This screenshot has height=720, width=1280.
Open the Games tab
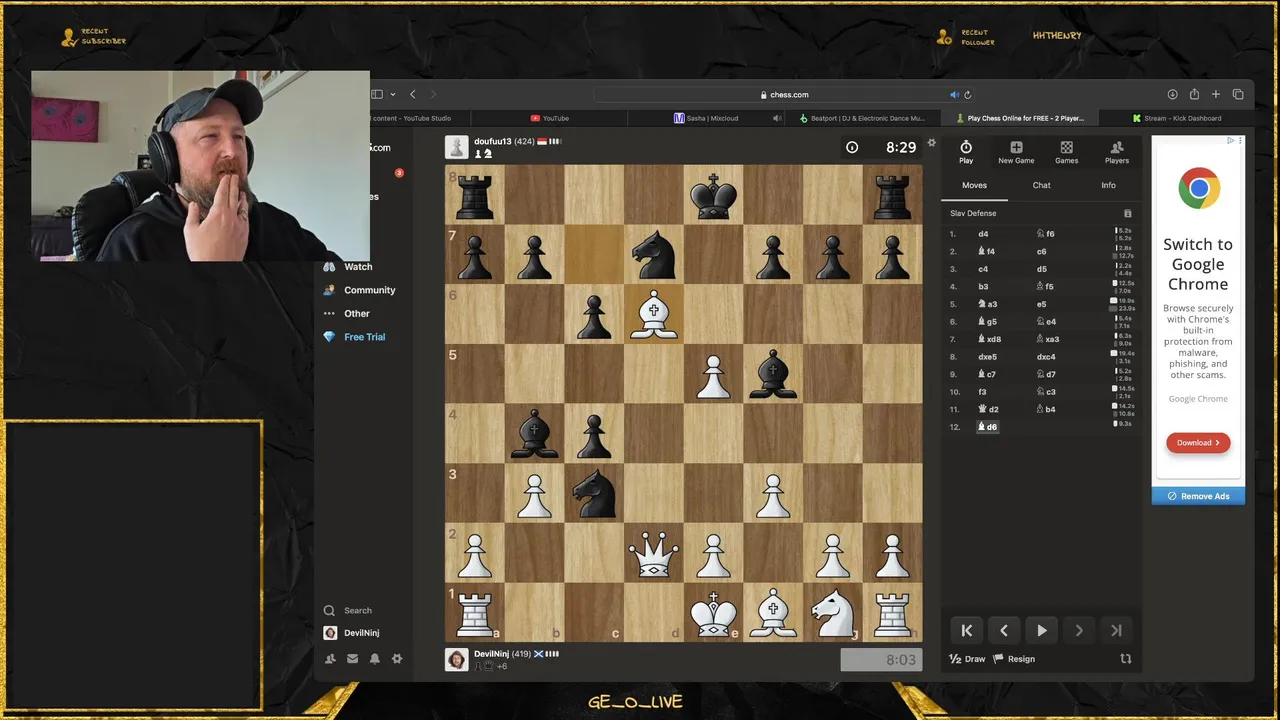(1067, 152)
